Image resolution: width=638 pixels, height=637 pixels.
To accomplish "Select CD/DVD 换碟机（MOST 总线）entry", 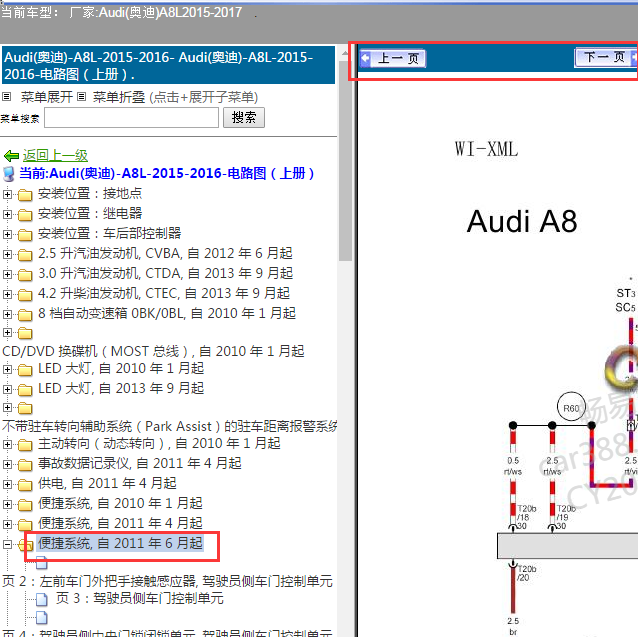I will tap(153, 351).
